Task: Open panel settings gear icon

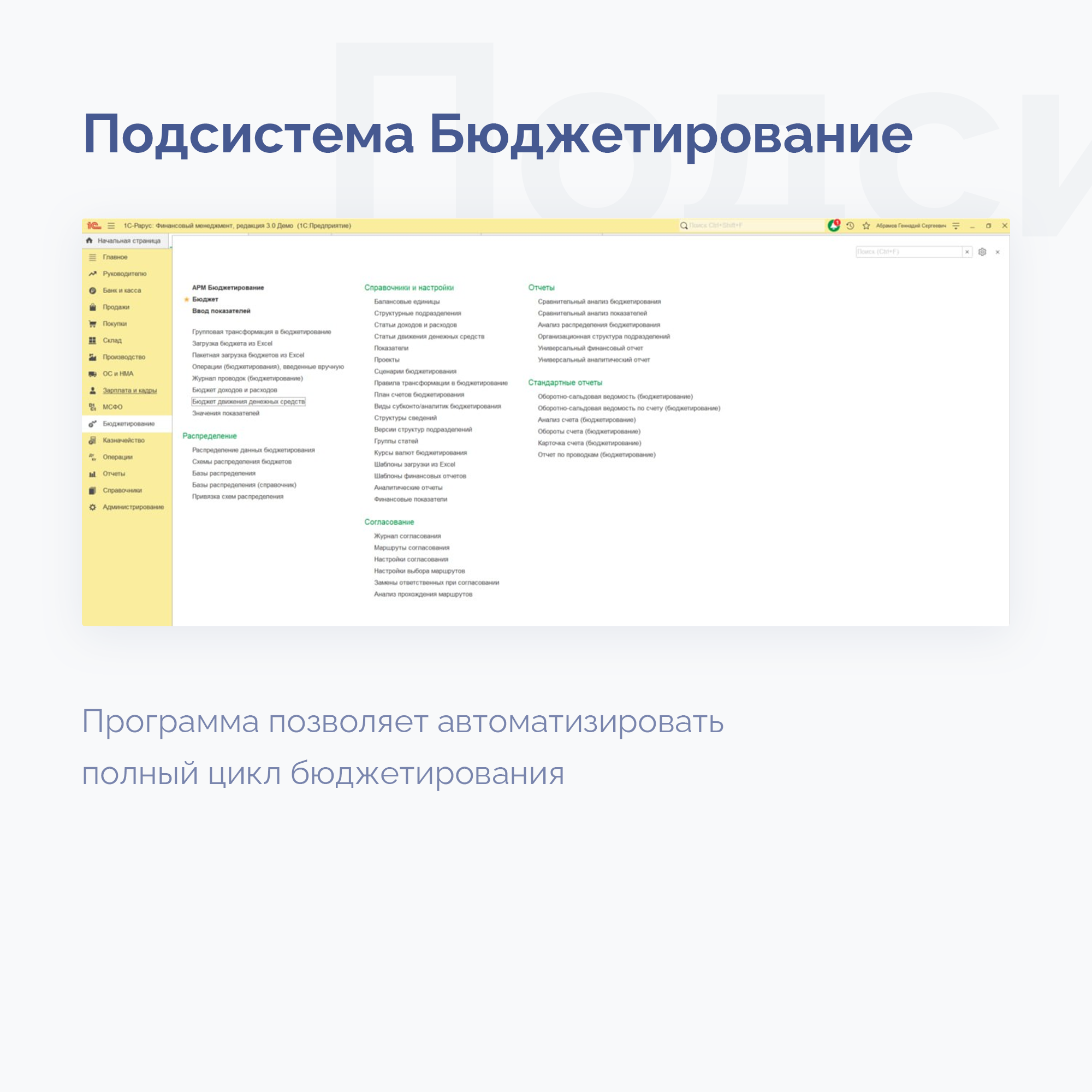Action: [982, 252]
